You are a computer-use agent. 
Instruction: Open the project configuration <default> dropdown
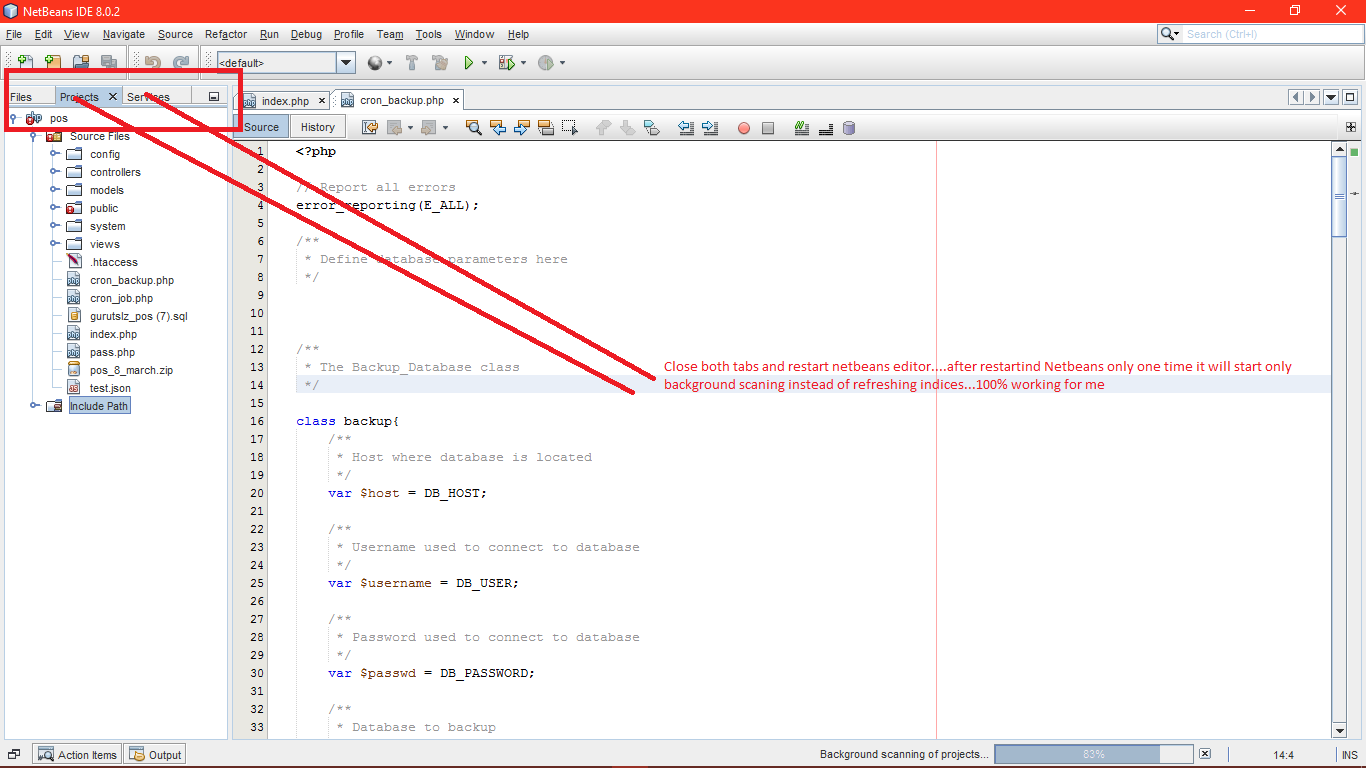click(x=346, y=62)
